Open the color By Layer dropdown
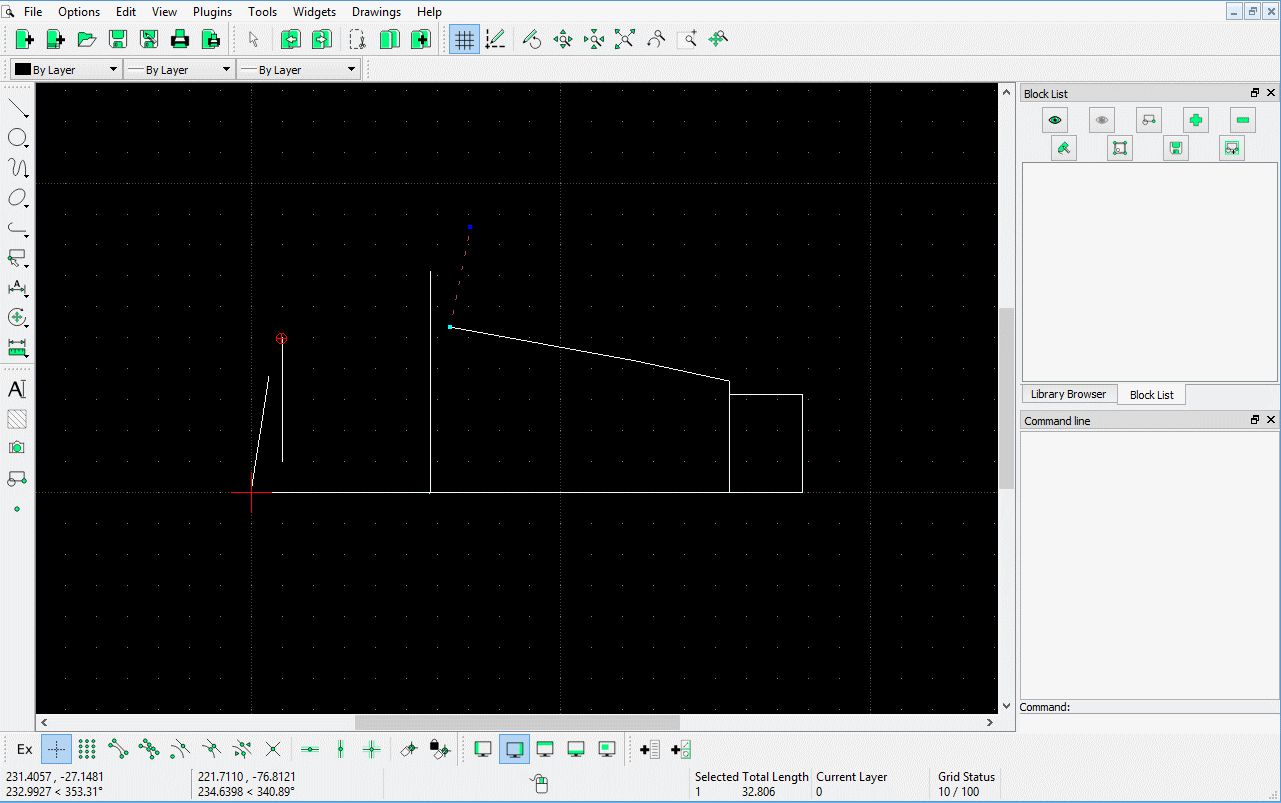 [65, 69]
